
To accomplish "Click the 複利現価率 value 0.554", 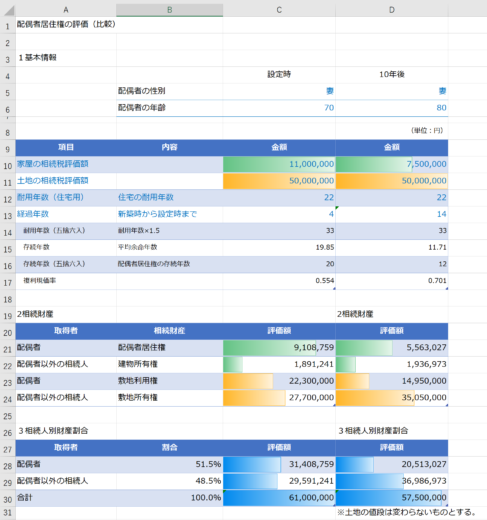I will tap(279, 281).
